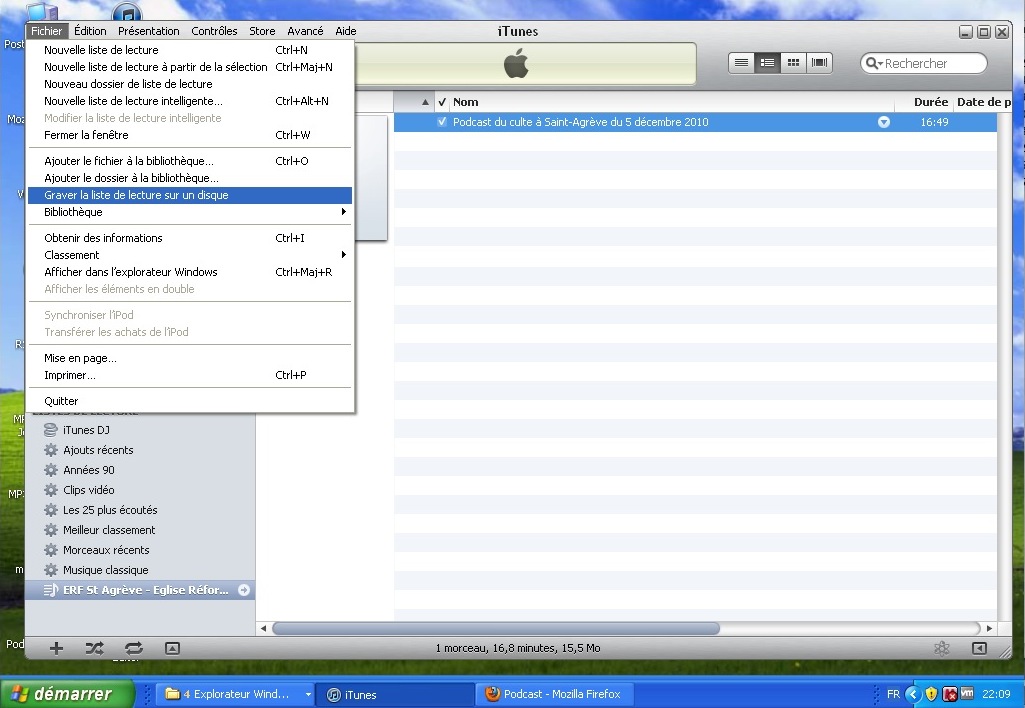Click gear icon of Ajouts récents

click(50, 450)
